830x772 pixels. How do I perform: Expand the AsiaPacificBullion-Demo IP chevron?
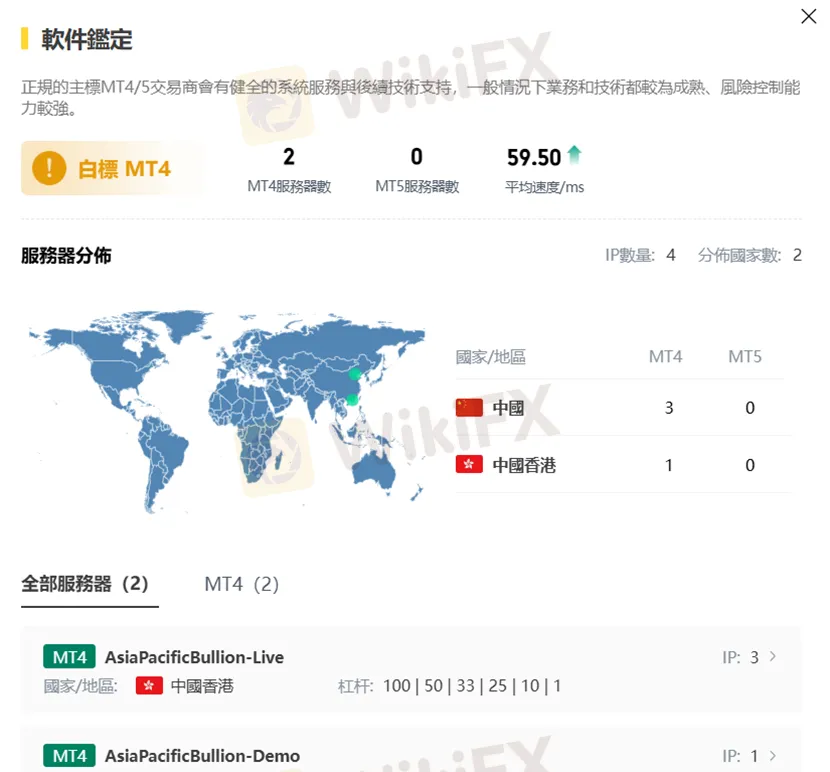(773, 756)
